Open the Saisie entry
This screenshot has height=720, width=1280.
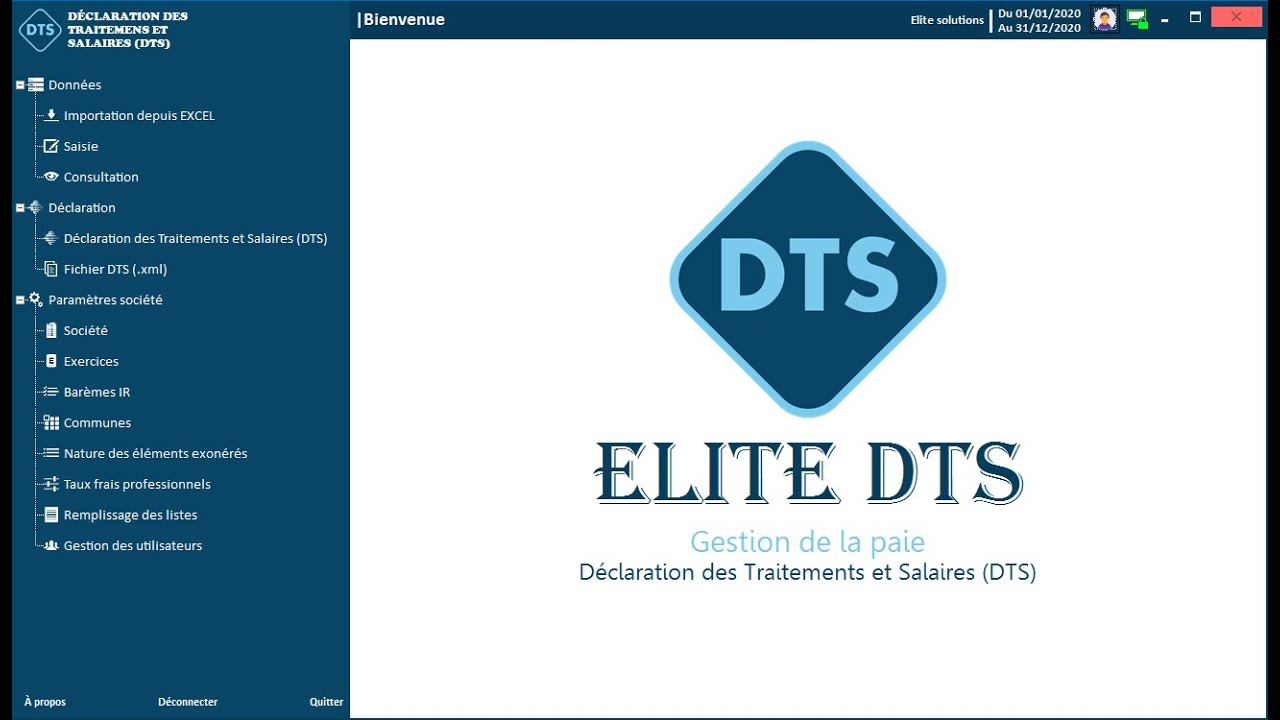pyautogui.click(x=81, y=146)
